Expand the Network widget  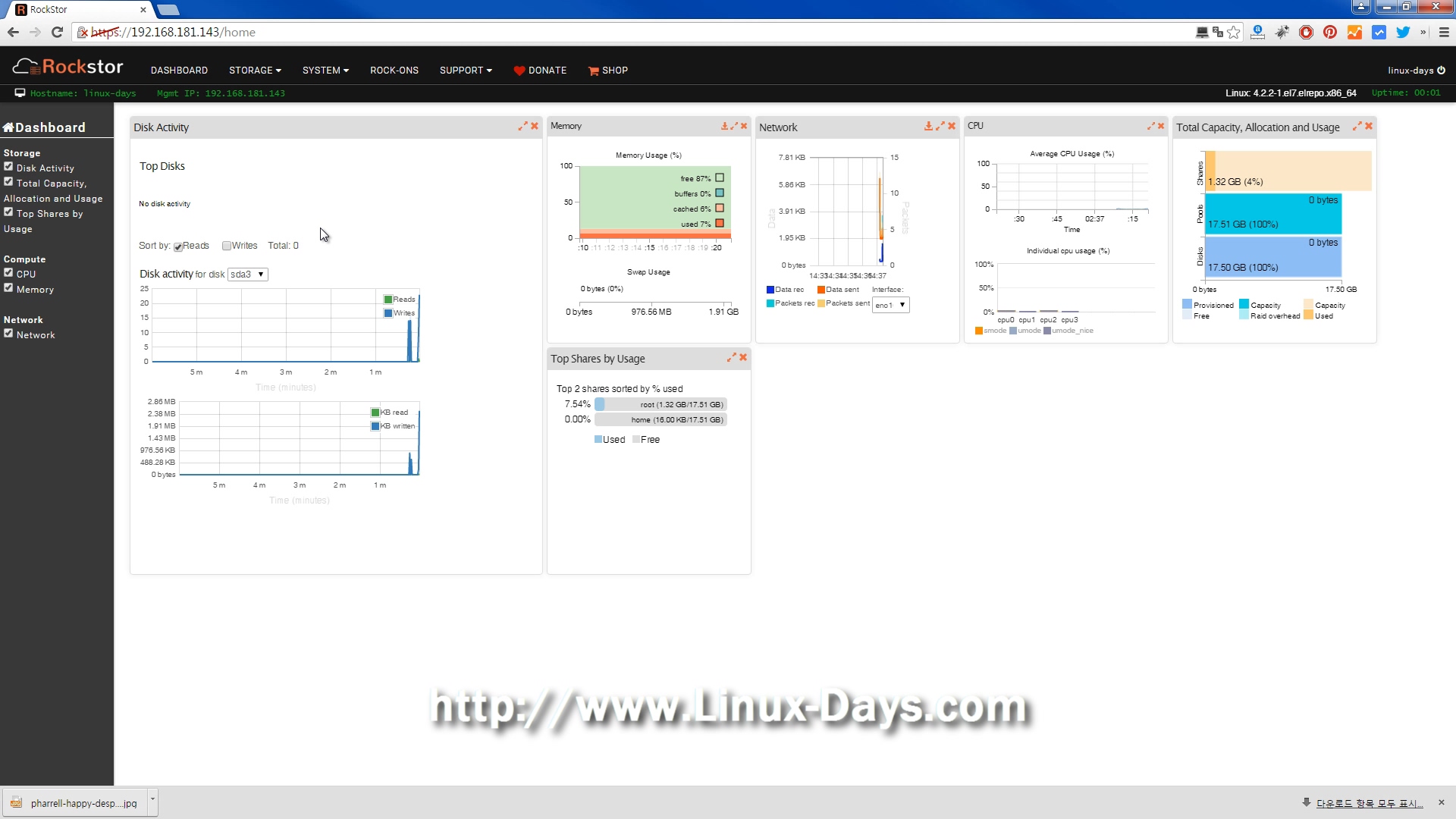coord(940,126)
